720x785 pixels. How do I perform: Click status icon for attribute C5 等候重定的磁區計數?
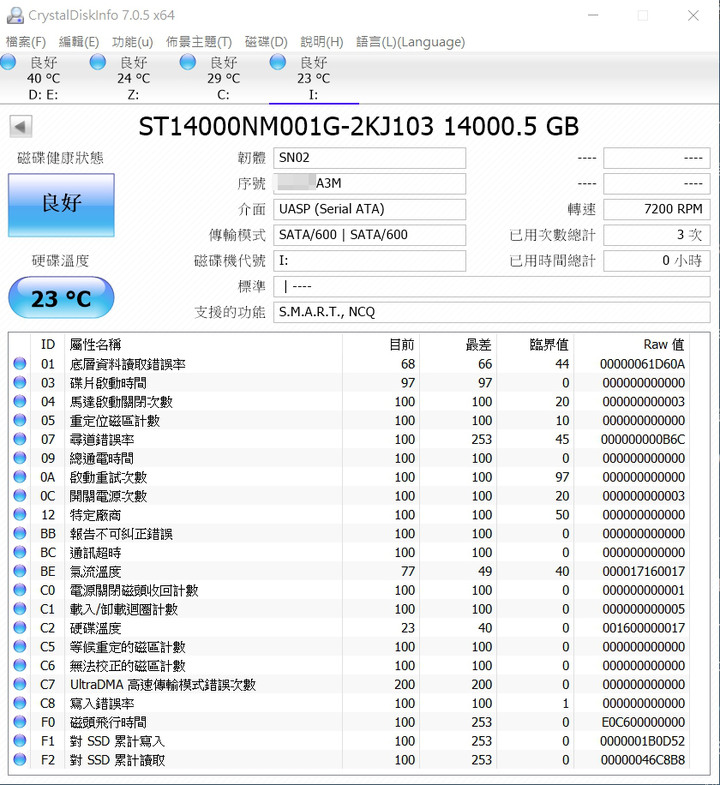tap(20, 646)
